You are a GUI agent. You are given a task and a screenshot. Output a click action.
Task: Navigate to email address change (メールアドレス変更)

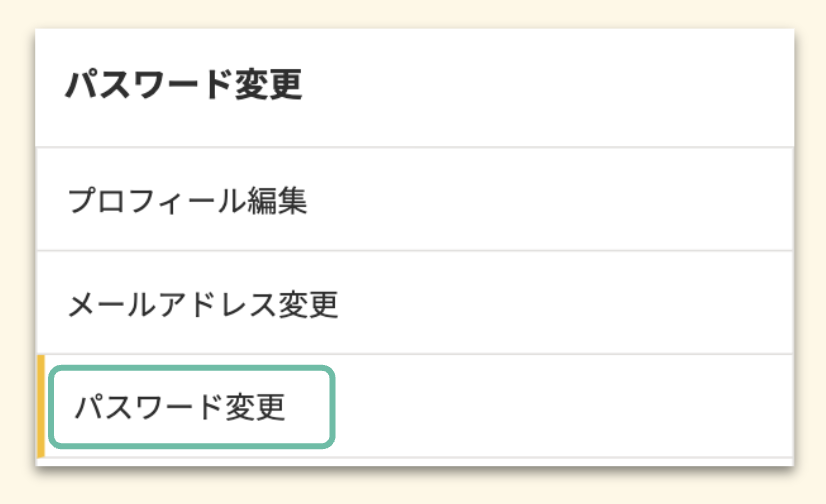203,303
